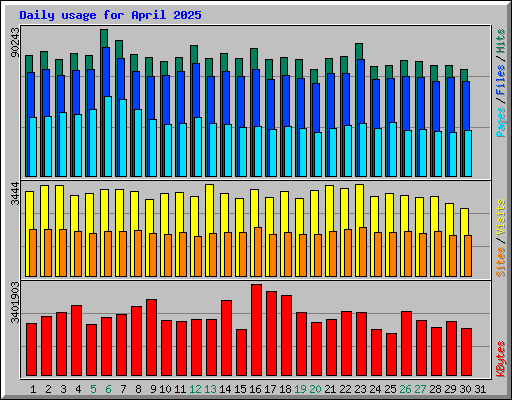Click day label 7 on the x-axis
512x400 pixels.
(123, 389)
